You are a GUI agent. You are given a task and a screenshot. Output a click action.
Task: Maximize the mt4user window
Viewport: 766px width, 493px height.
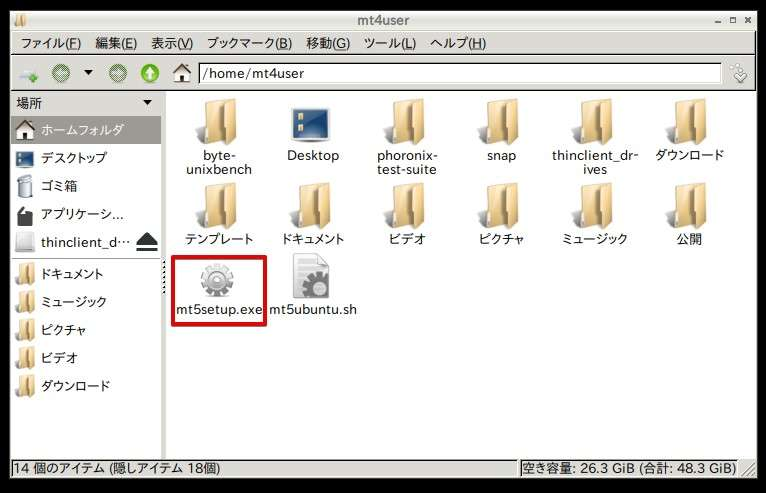click(733, 20)
